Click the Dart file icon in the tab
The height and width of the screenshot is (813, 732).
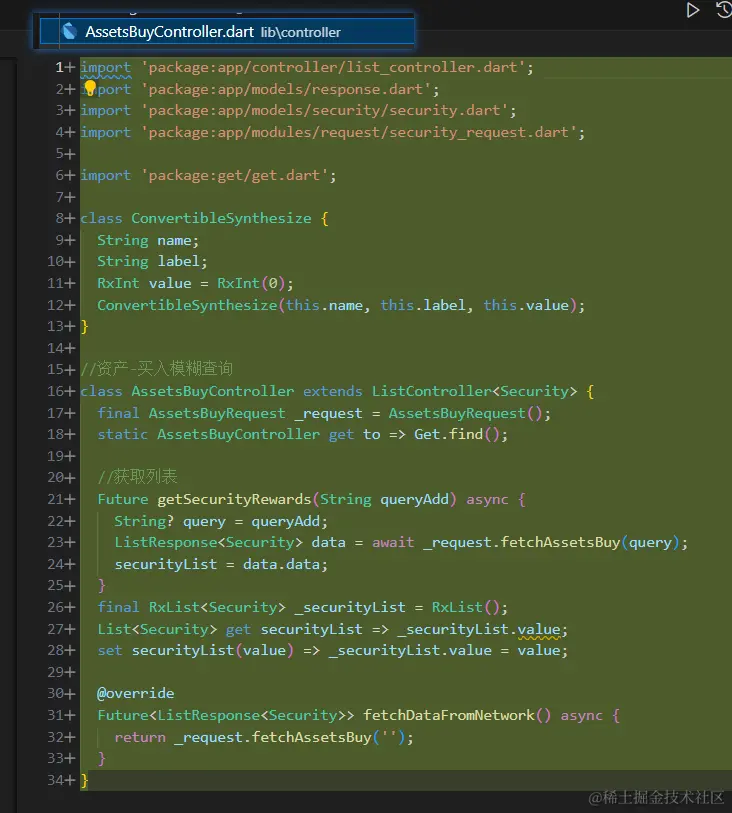click(69, 32)
